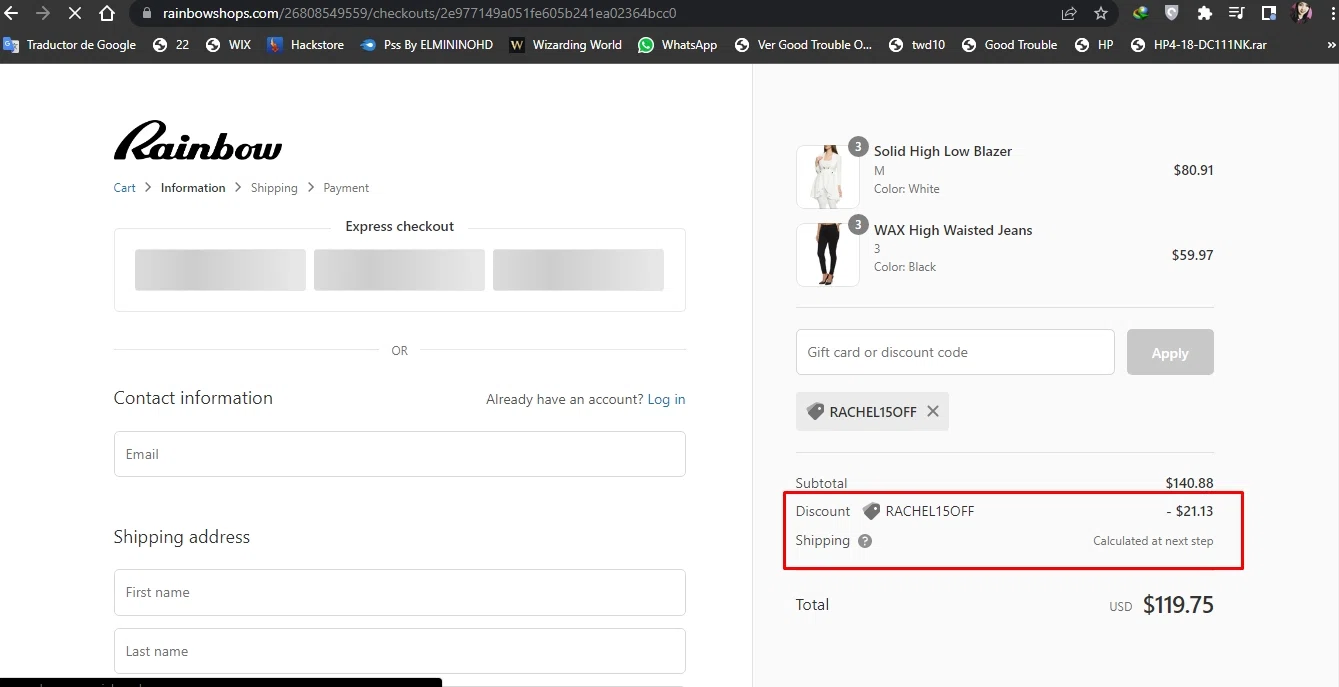Open the twd10 bookmark
The width and height of the screenshot is (1339, 687).
pos(916,45)
